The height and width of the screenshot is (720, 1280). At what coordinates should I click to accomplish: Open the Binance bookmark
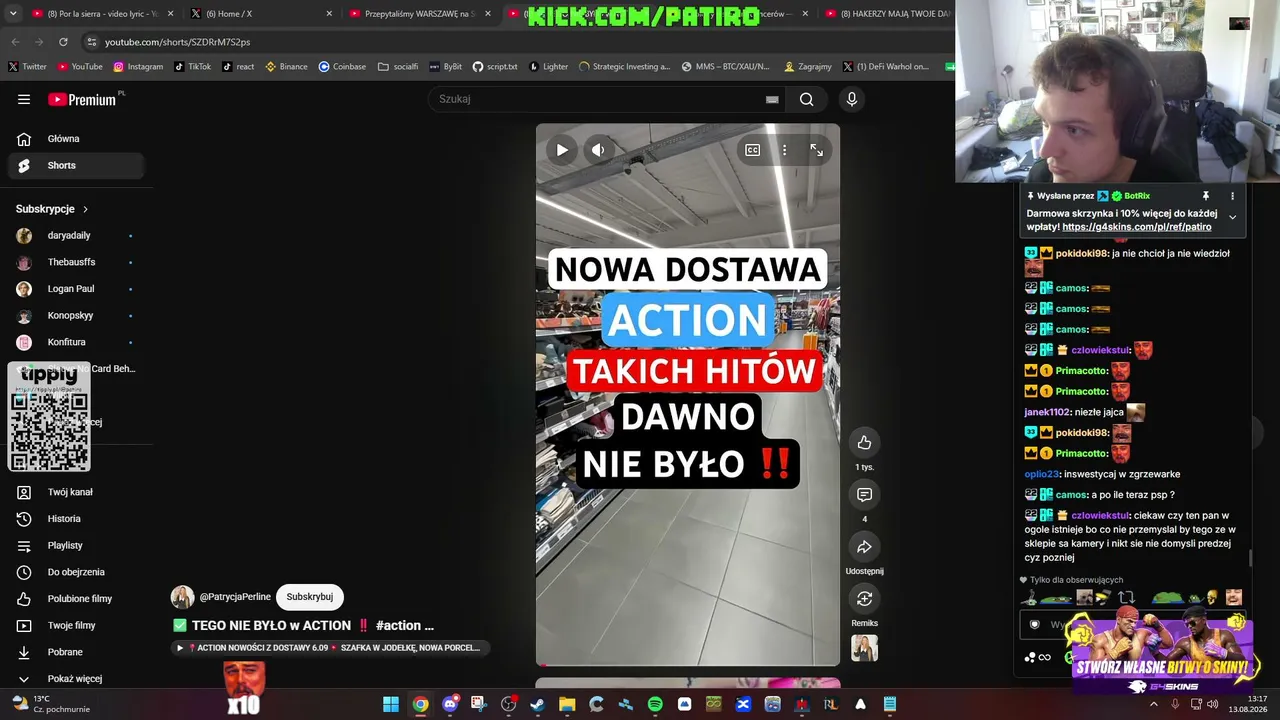tap(286, 67)
